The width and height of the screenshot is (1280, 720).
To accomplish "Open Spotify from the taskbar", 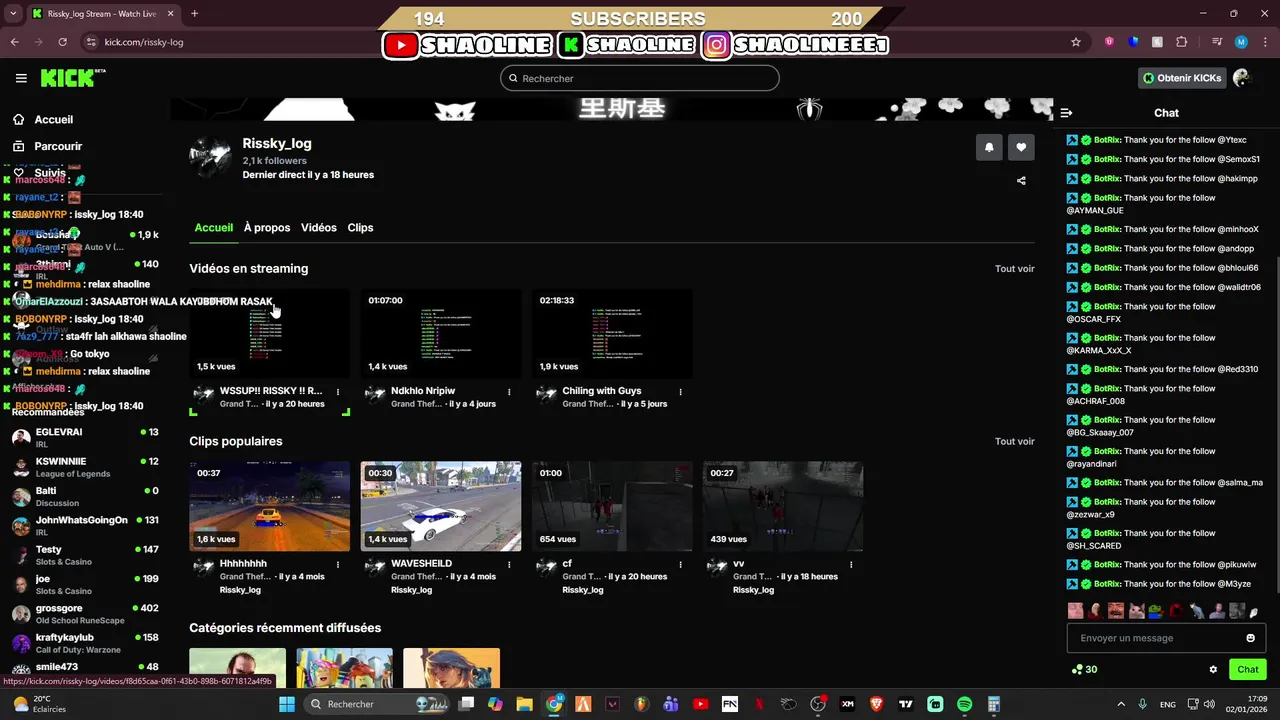I will click(964, 704).
